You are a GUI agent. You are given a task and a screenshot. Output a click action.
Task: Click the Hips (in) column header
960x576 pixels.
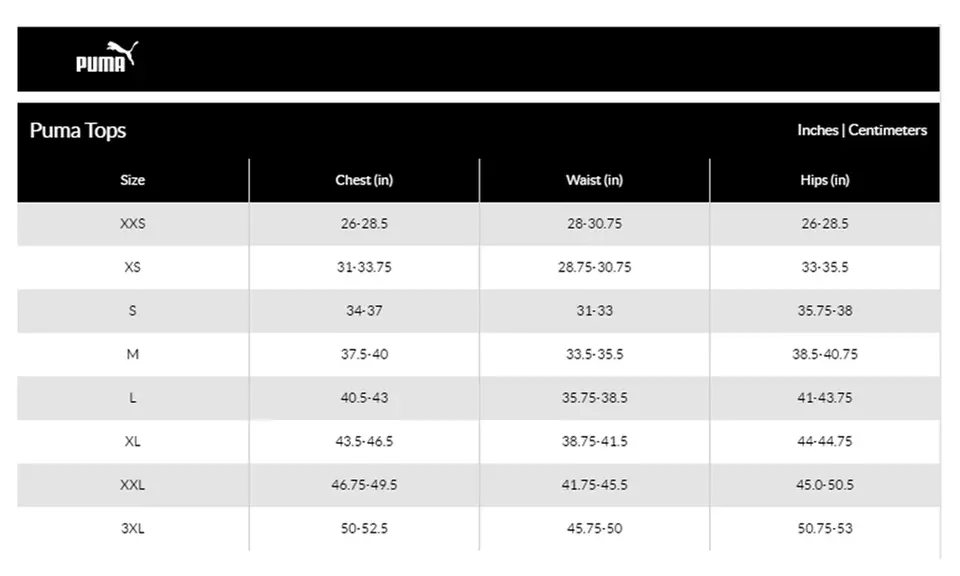click(x=825, y=180)
